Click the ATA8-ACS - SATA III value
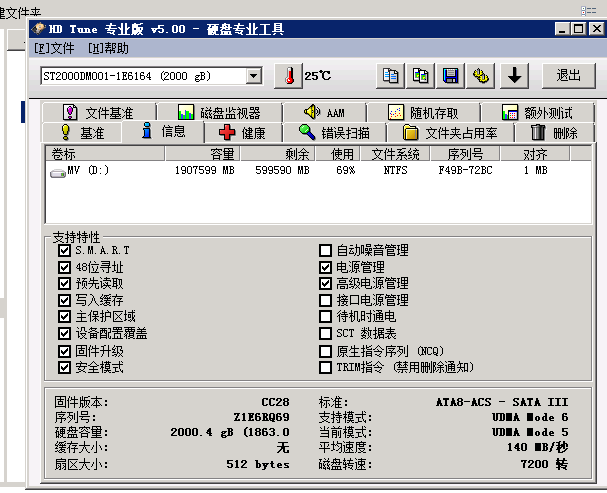Viewport: 607px width, 493px height. click(502, 402)
